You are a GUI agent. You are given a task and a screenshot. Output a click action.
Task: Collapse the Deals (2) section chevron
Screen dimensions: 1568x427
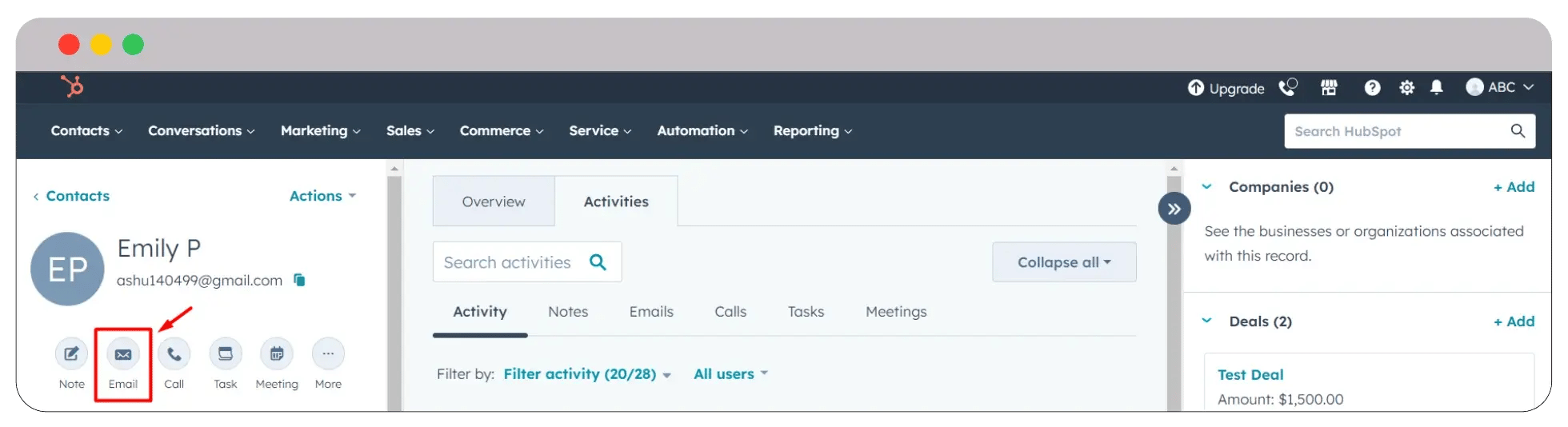click(1207, 321)
